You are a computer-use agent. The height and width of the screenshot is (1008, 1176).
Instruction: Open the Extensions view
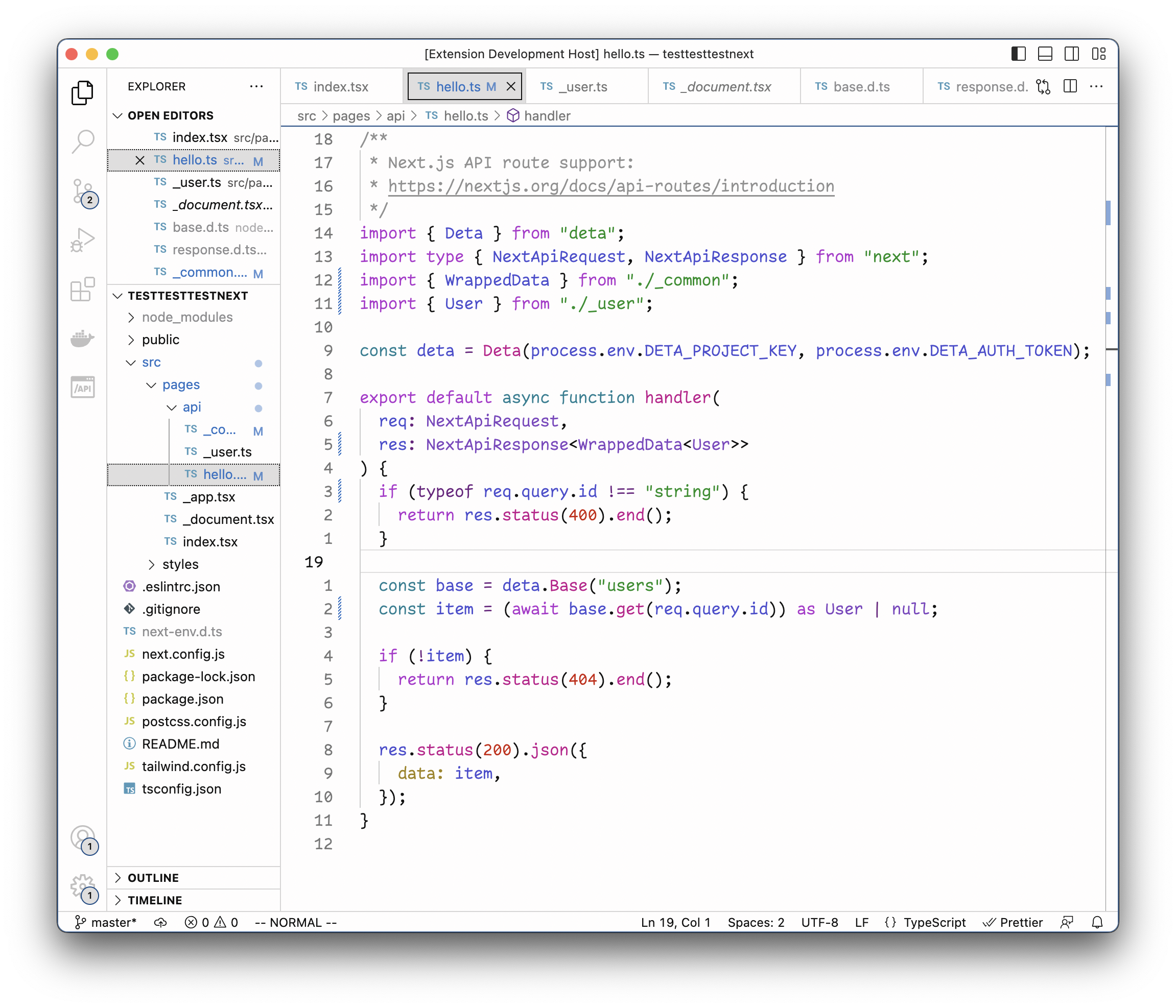83,290
